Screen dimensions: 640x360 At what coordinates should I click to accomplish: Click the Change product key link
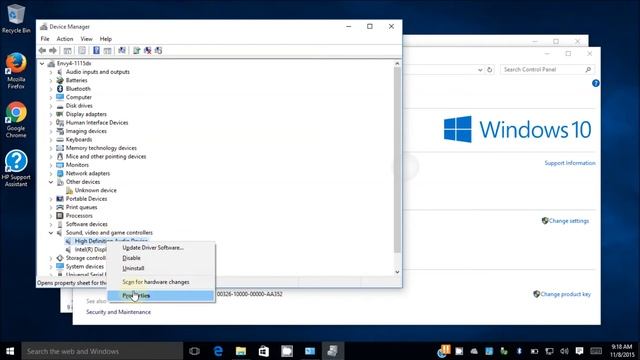565,294
